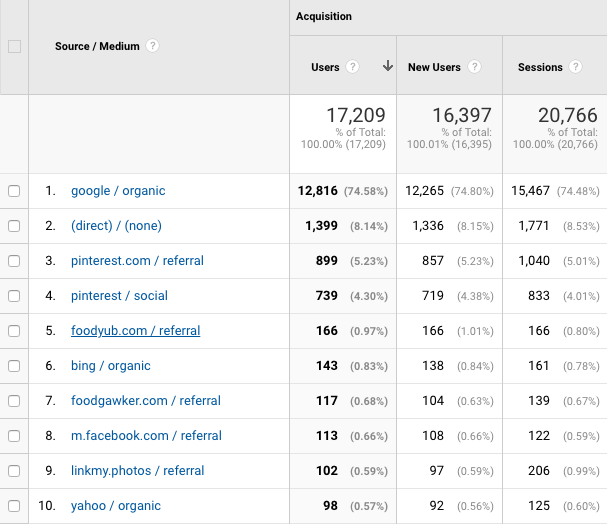The width and height of the screenshot is (607, 524).
Task: Sort by the Users column header
Action: coord(325,67)
